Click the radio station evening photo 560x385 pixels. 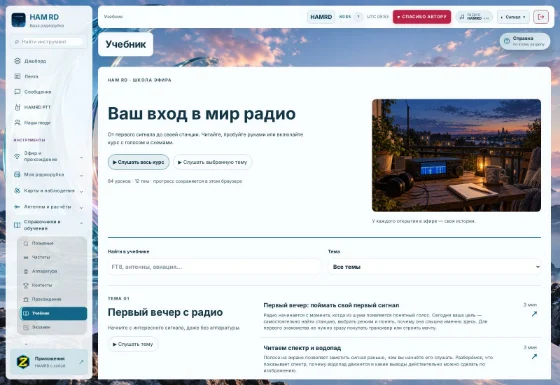456,155
